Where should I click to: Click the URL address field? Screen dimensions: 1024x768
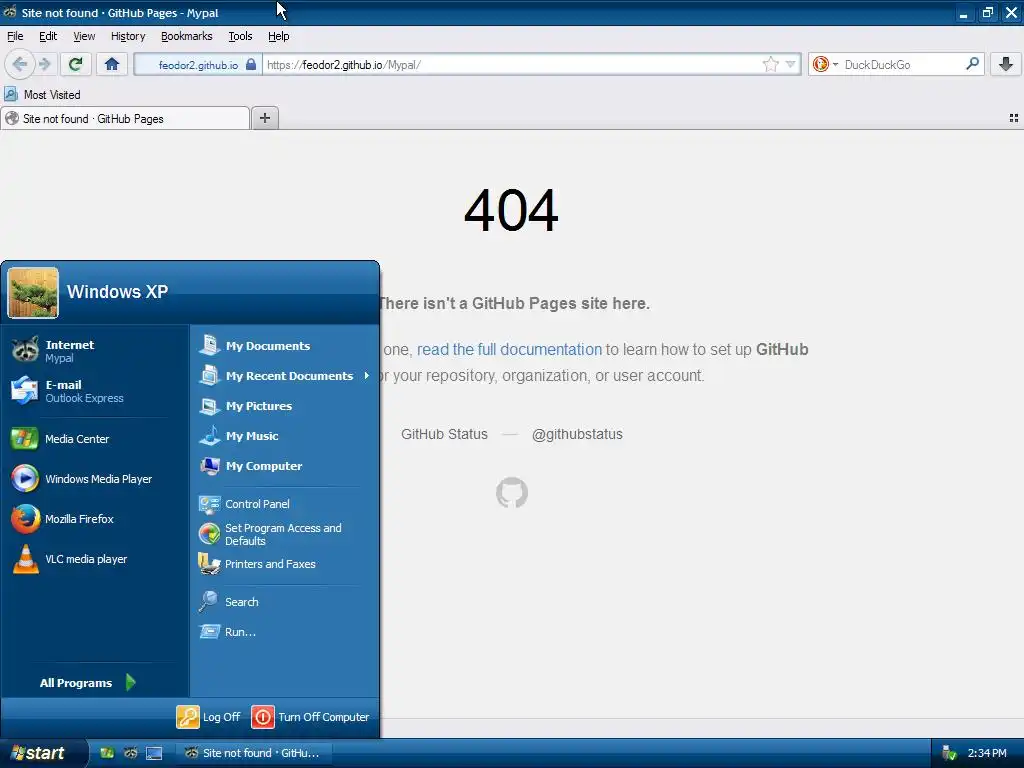513,65
